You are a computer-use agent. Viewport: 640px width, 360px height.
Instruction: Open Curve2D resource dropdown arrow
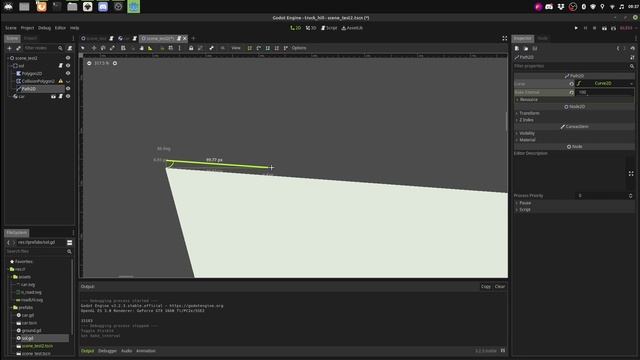point(631,84)
